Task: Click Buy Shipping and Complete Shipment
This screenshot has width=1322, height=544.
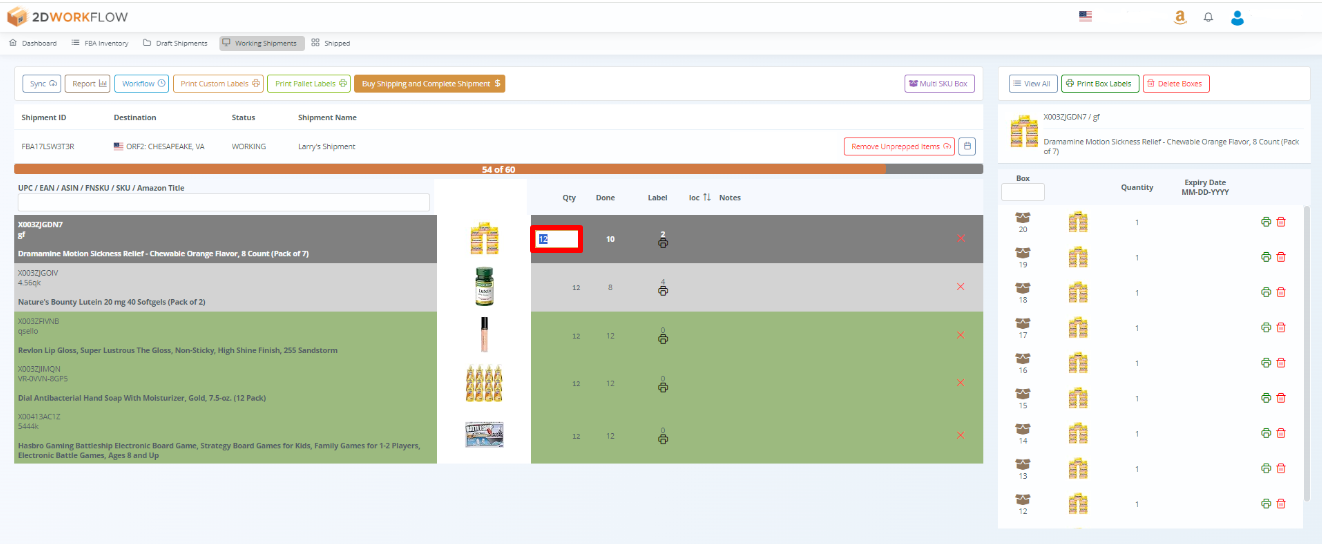Action: pos(429,84)
